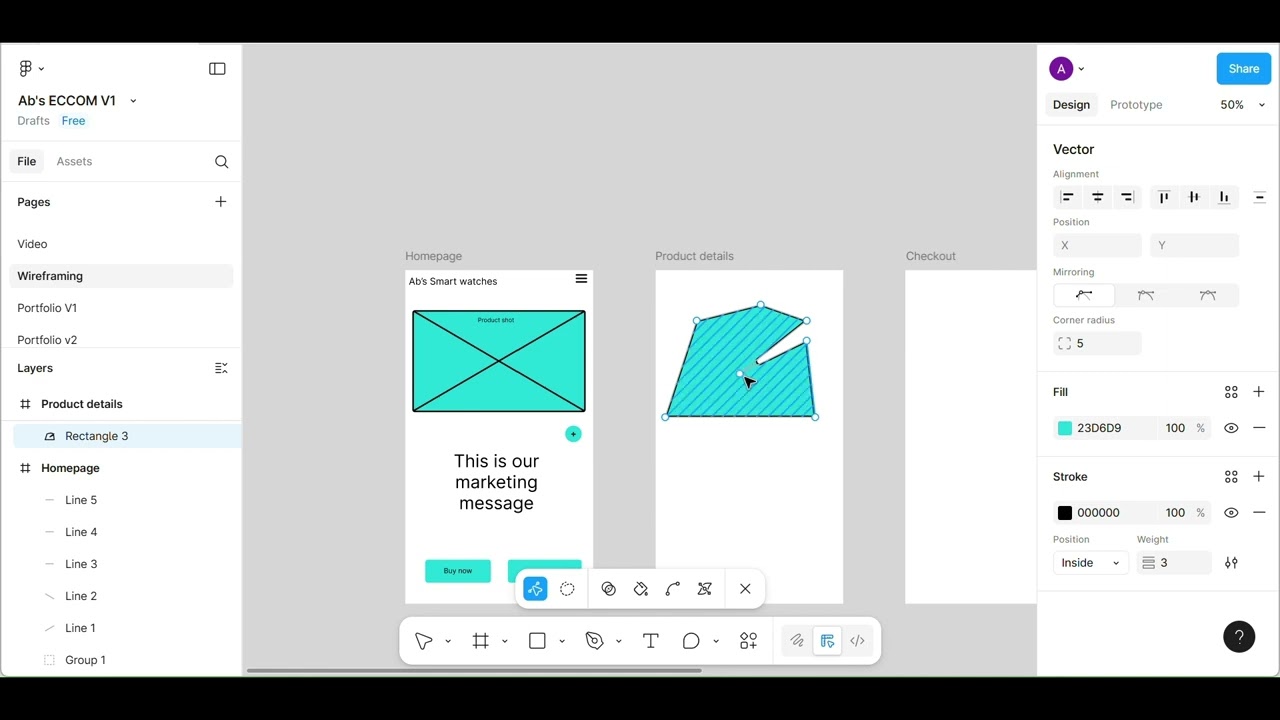Expand Frame tool options chevron

(505, 641)
